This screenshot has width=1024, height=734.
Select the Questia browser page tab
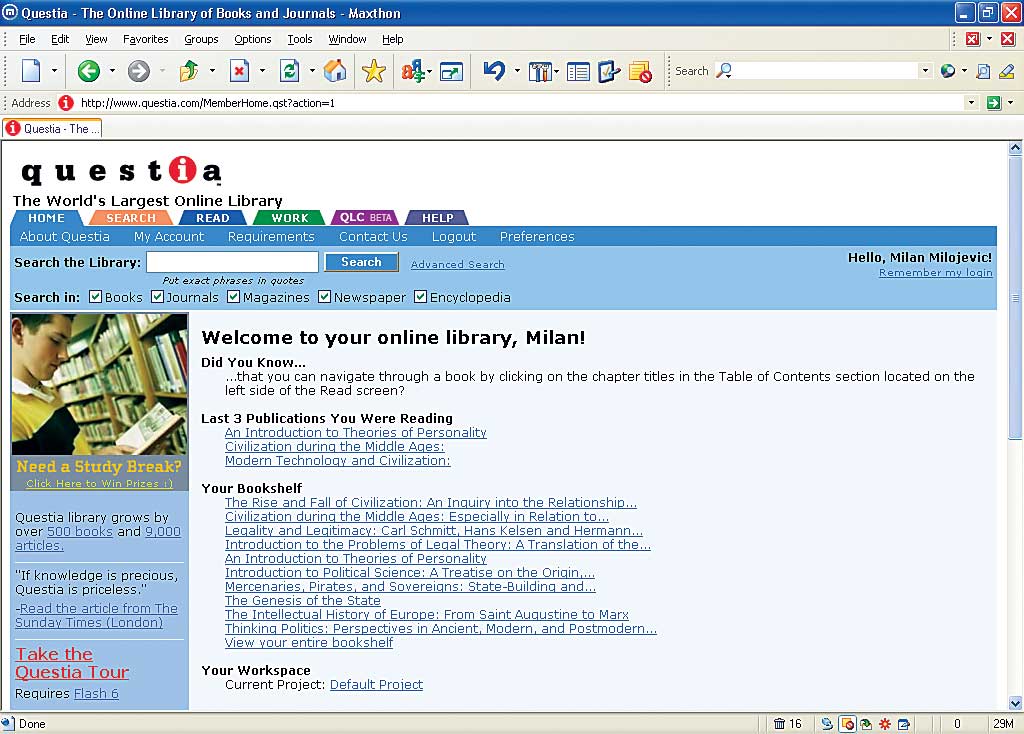point(52,129)
